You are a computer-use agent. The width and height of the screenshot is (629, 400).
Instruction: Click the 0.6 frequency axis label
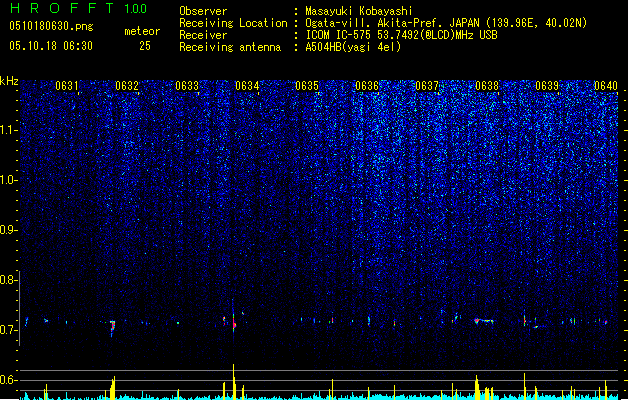tap(7, 380)
